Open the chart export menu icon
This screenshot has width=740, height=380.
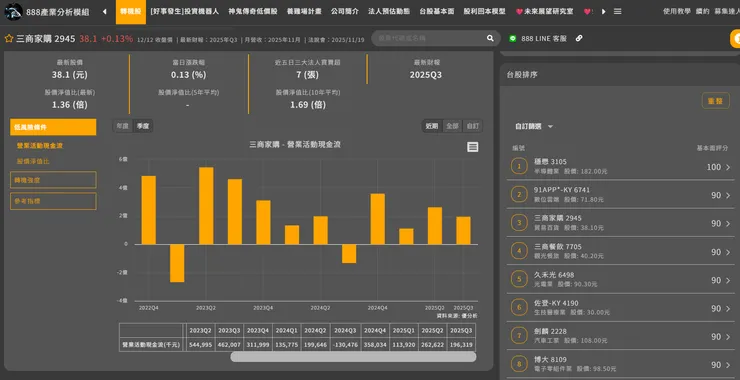472,147
